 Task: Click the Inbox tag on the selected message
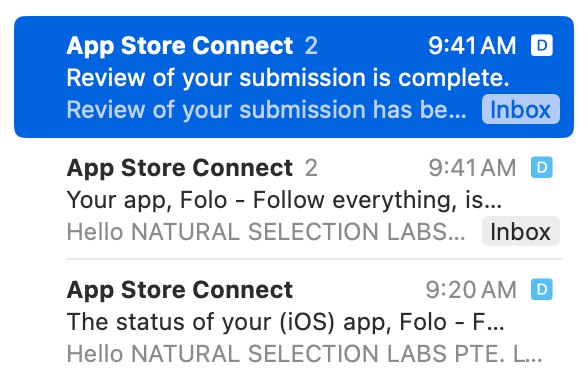pyautogui.click(x=520, y=109)
